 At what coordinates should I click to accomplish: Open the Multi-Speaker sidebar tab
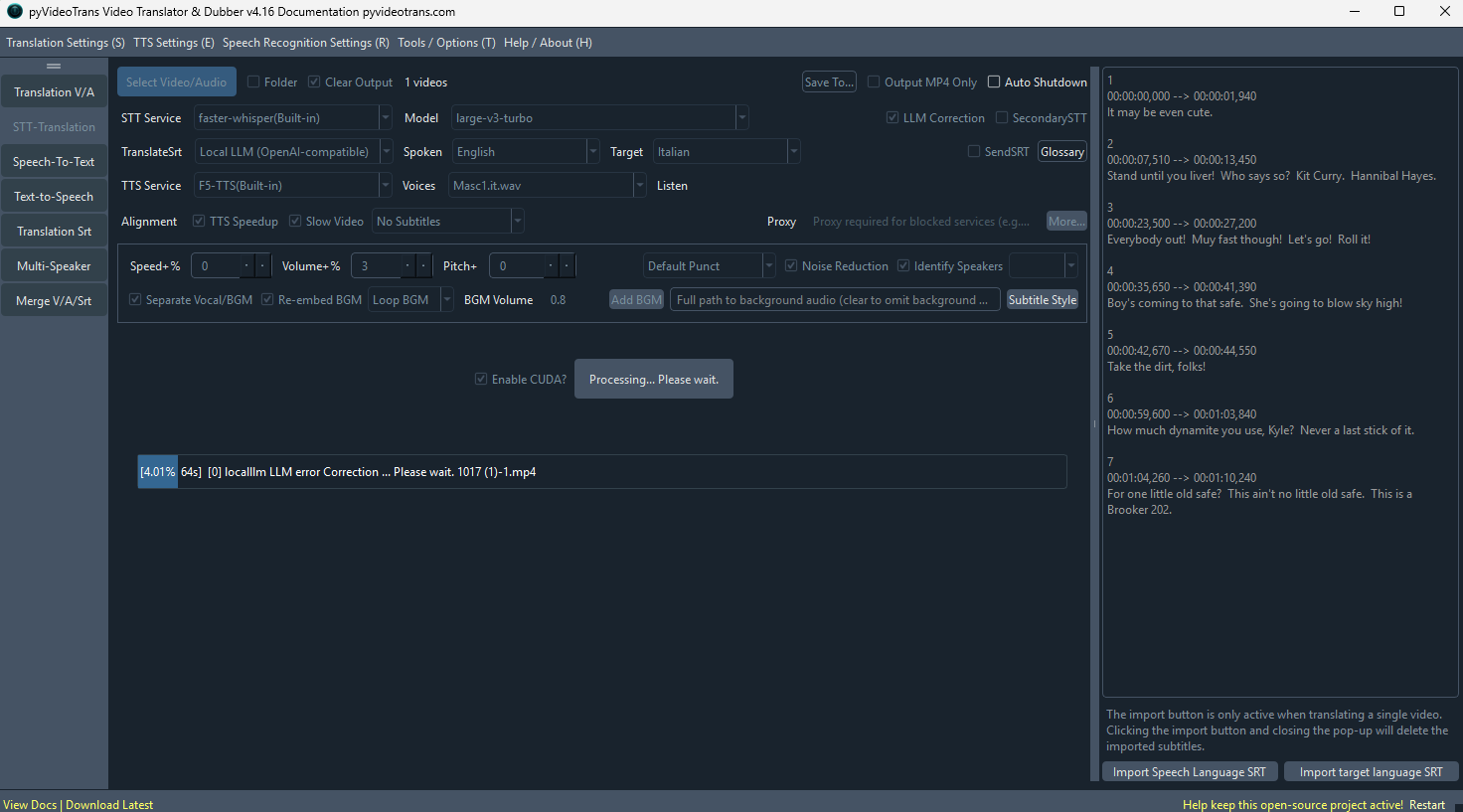pyautogui.click(x=54, y=266)
